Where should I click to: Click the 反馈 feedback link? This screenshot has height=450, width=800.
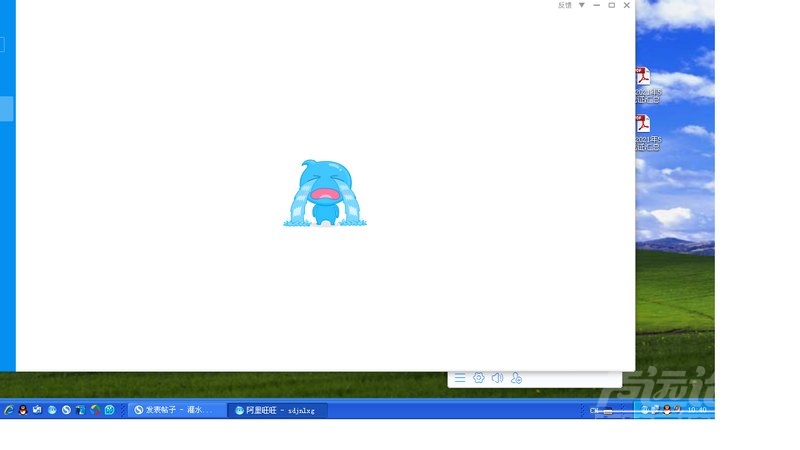(565, 5)
